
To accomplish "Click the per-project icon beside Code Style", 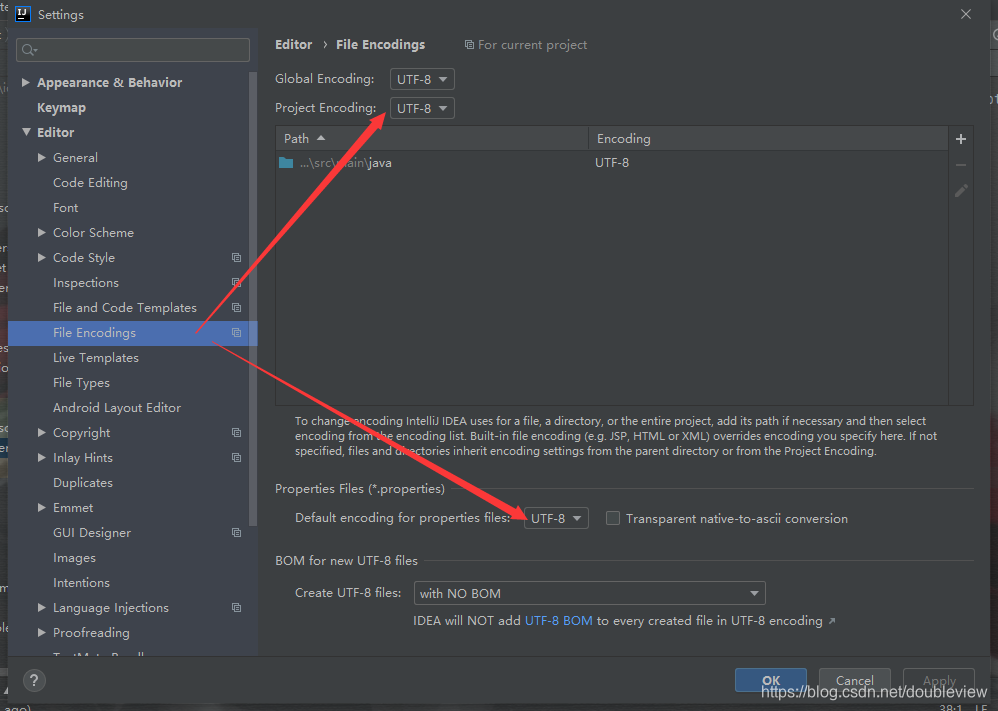I will point(236,258).
